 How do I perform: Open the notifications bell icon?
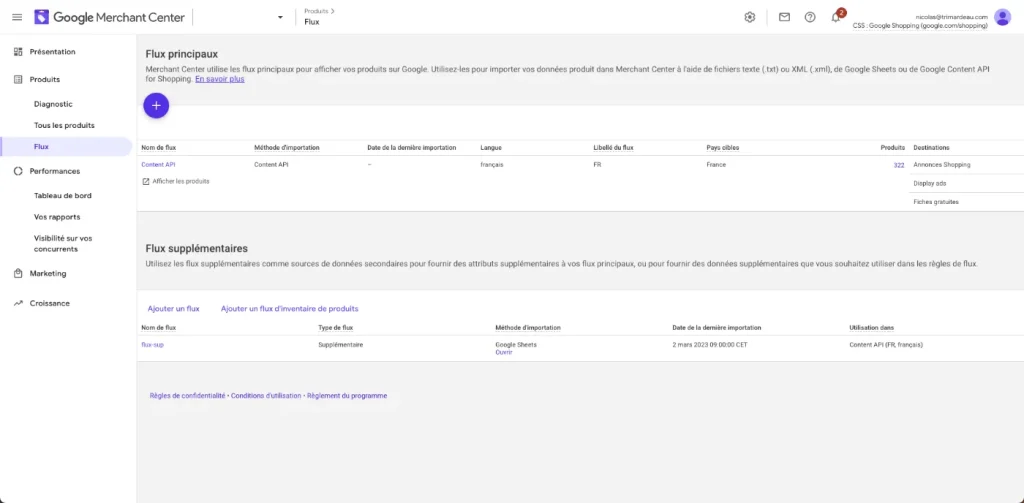point(835,17)
